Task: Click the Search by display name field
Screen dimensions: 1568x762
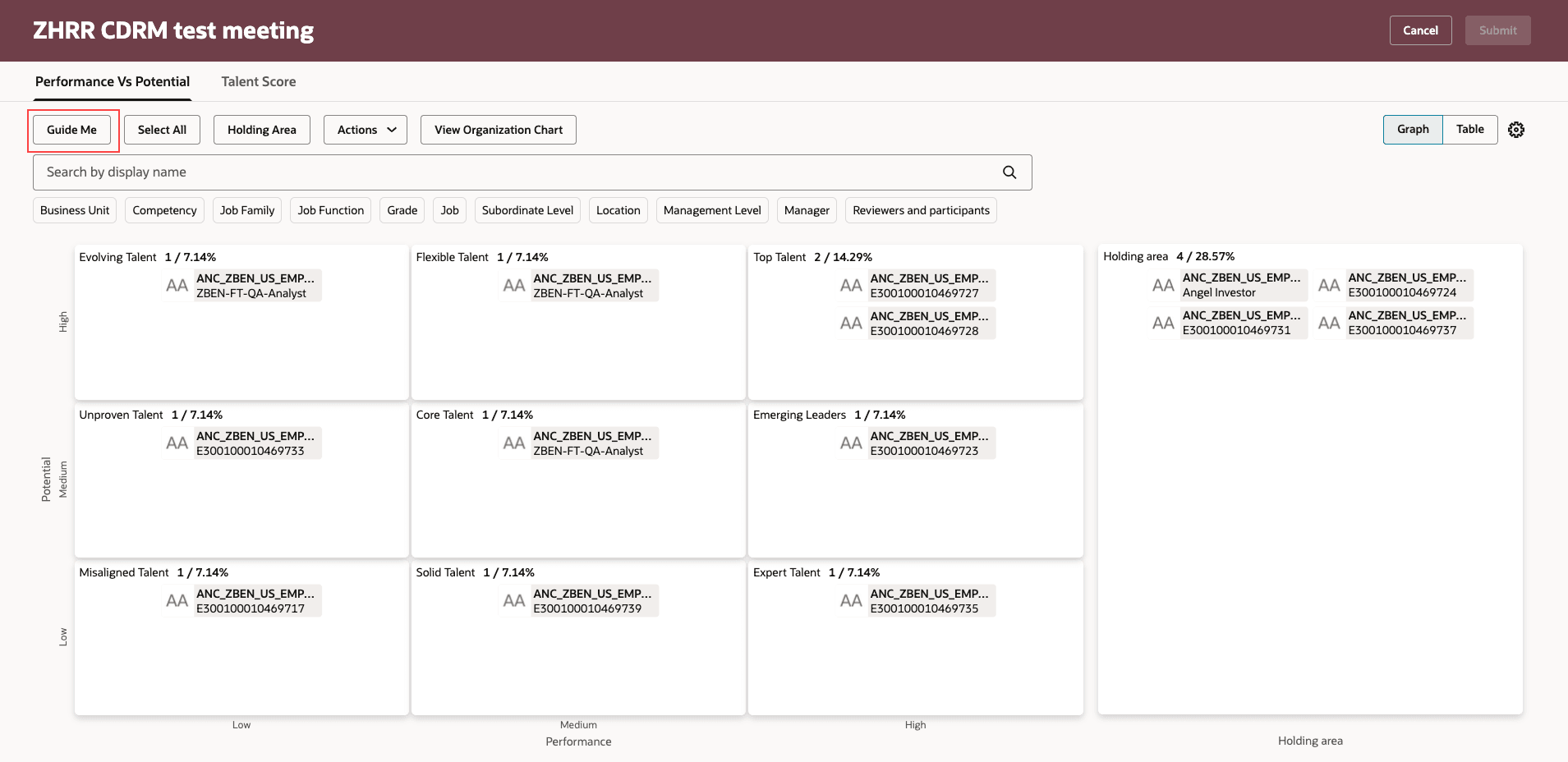Action: pos(329,172)
